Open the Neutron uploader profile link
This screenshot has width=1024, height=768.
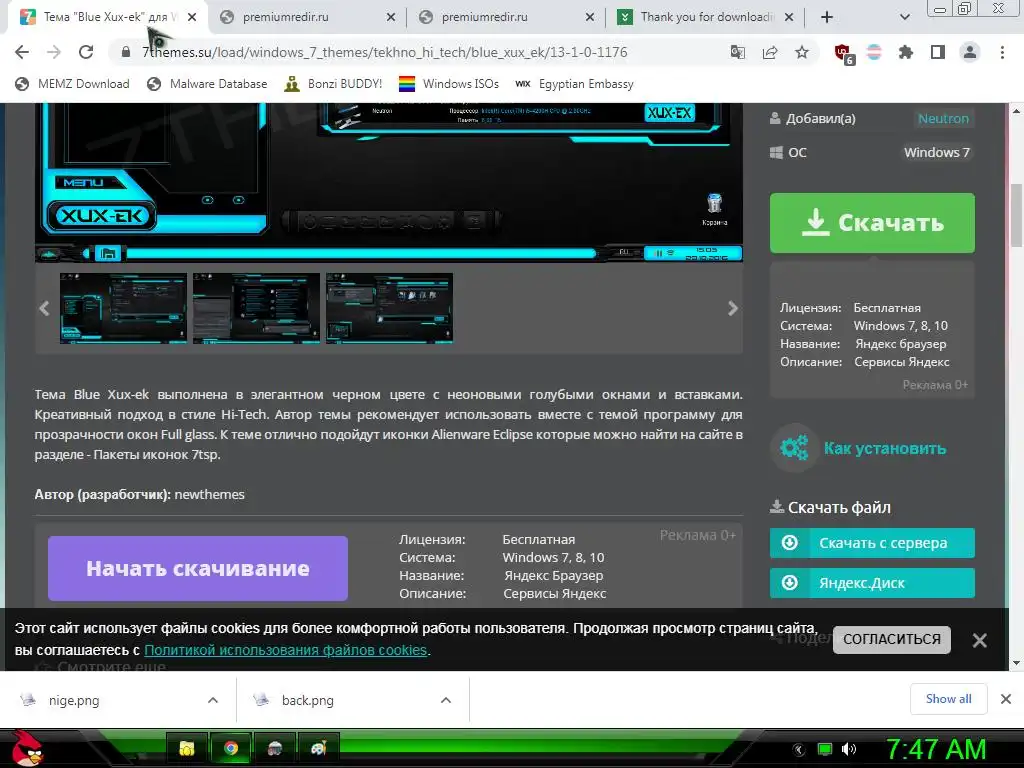(943, 118)
